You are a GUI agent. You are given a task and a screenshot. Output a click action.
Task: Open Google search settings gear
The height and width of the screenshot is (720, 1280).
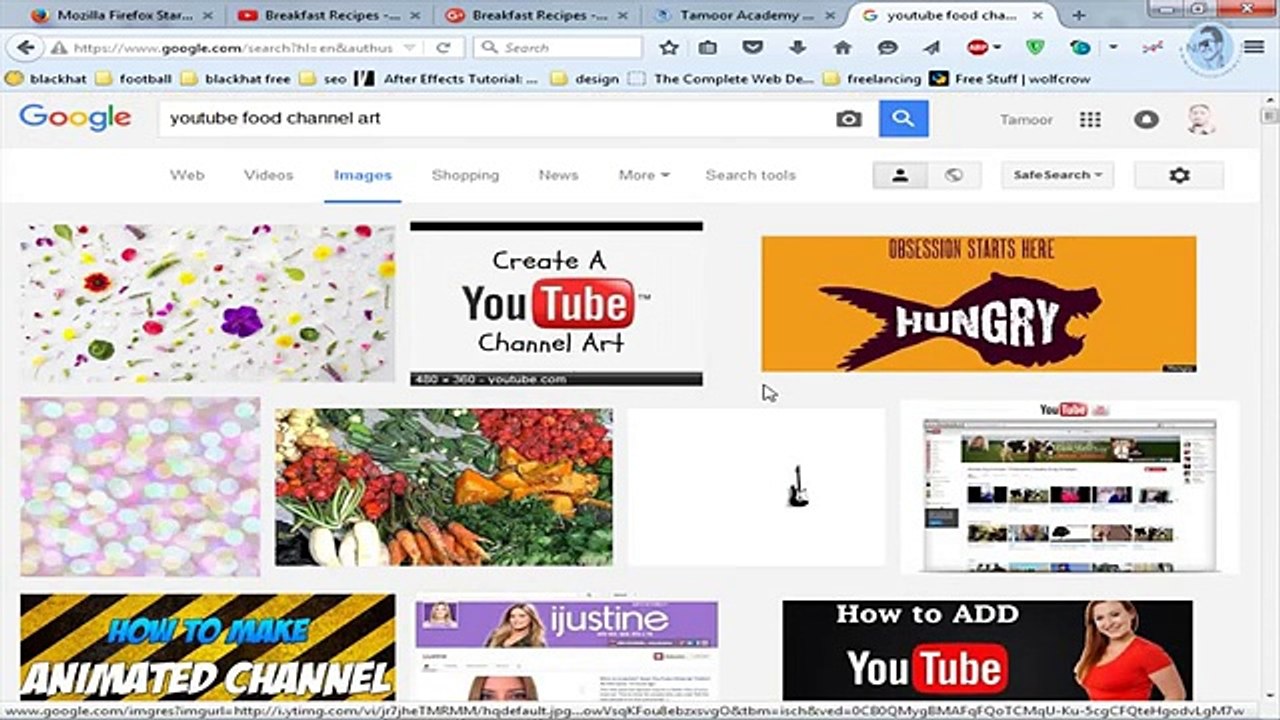1179,175
